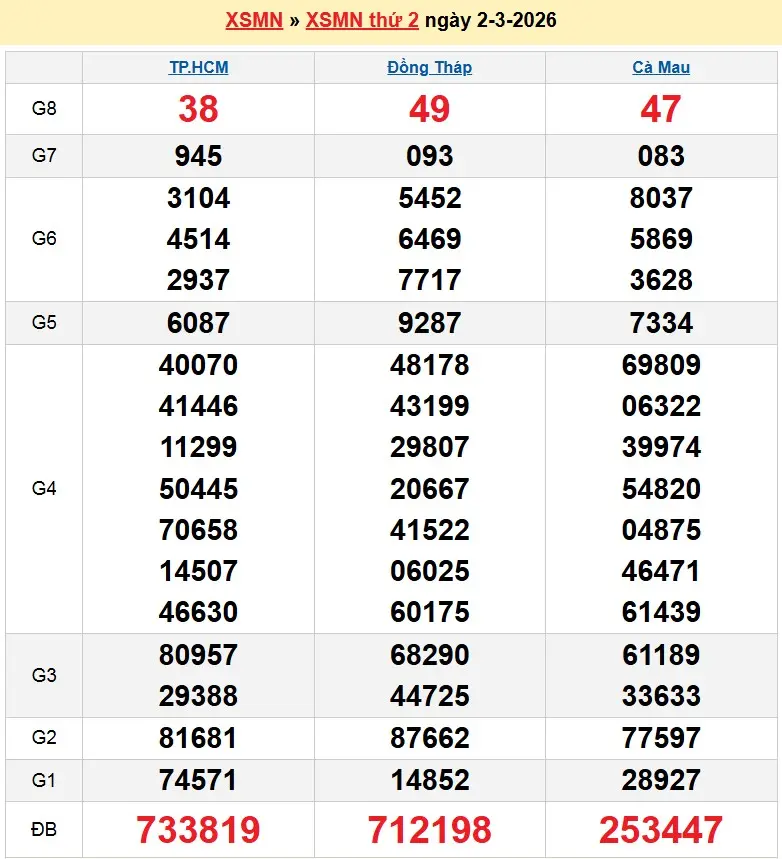Select G3 result 68290

[429, 655]
